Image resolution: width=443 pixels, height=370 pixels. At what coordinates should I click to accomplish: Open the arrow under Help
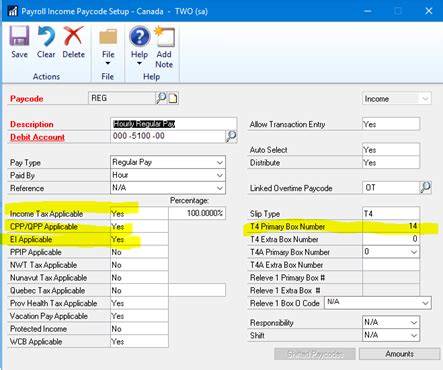point(139,63)
